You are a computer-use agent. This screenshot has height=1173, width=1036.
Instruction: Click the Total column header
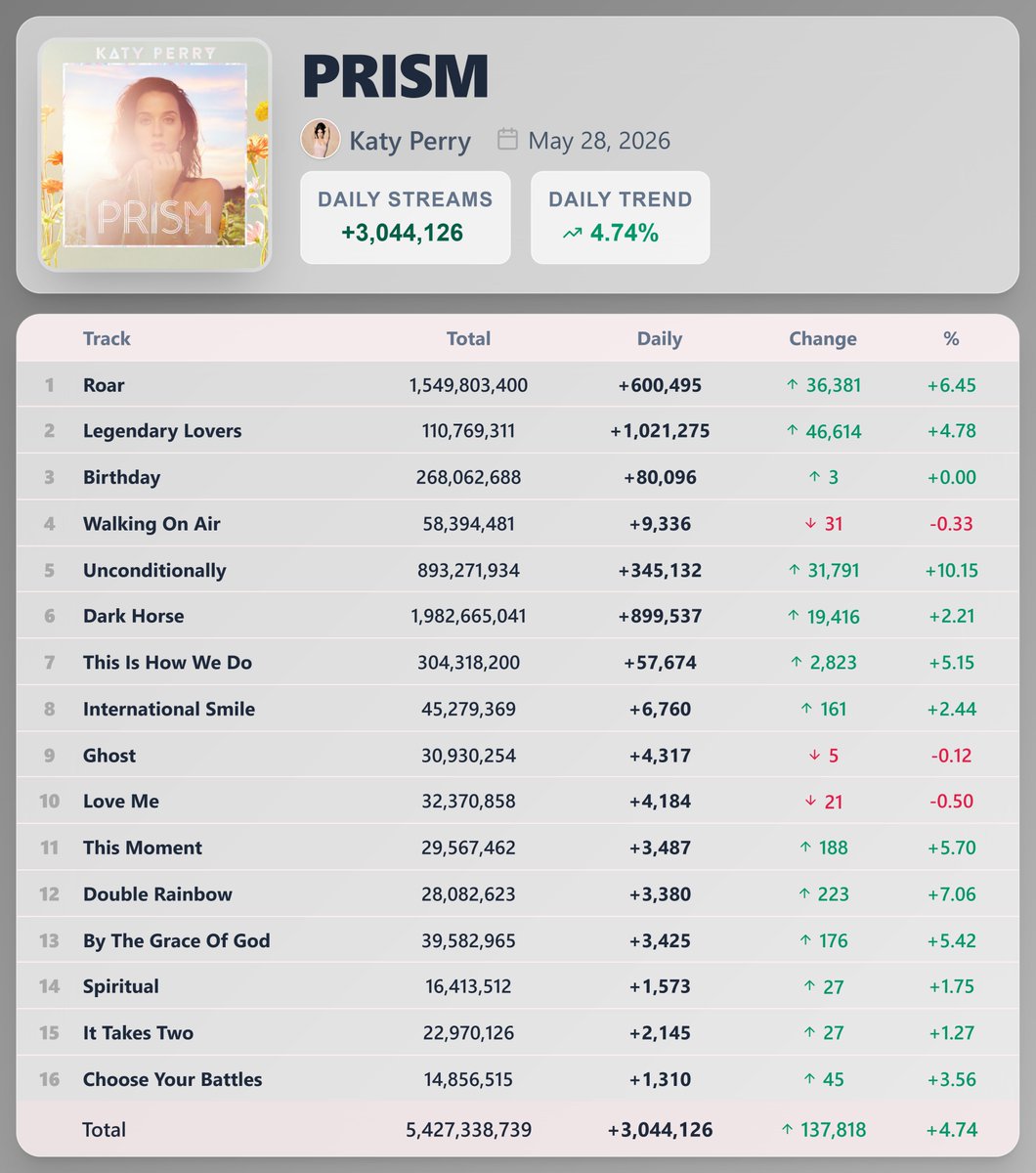pyautogui.click(x=468, y=338)
